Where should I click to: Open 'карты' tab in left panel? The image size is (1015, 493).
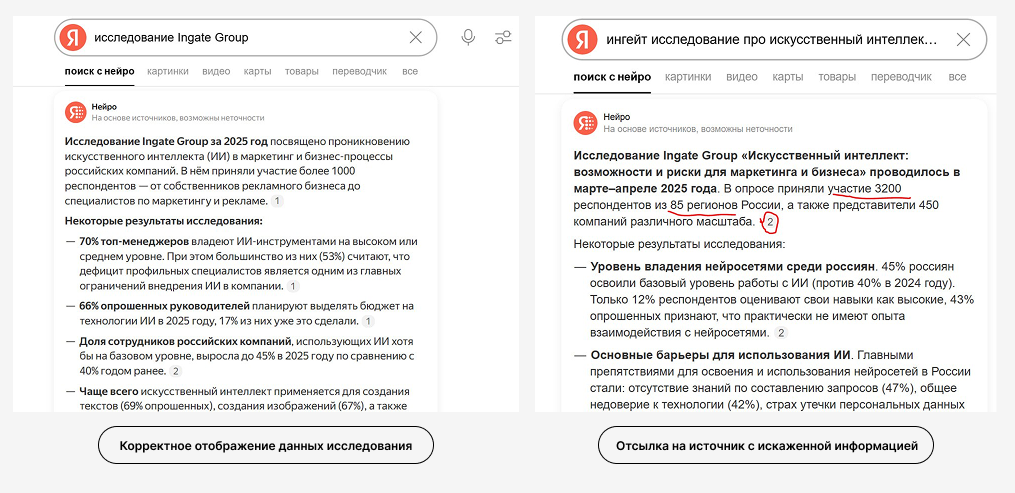[258, 71]
